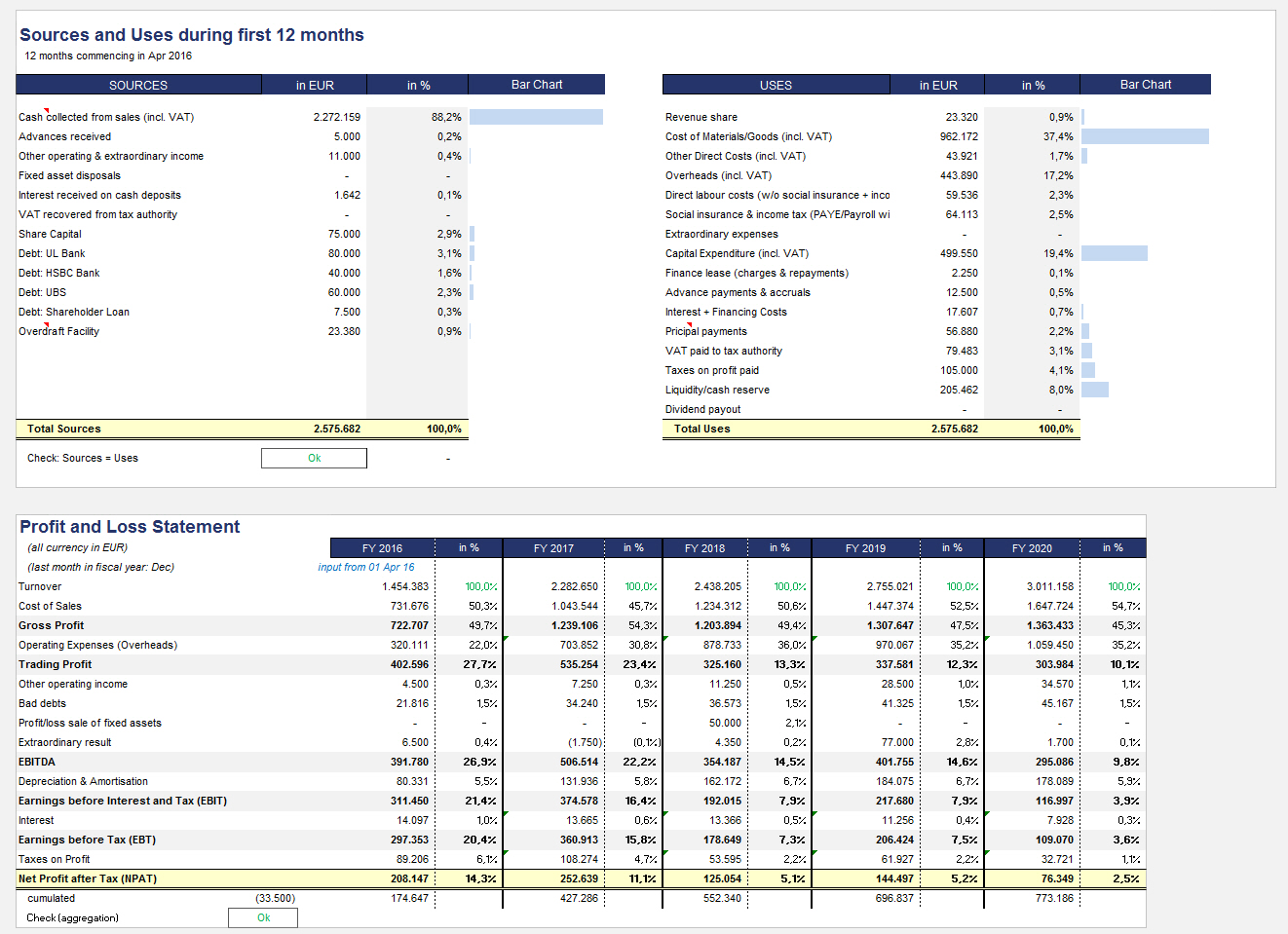Select the Total Uses label cell
This screenshot has height=934, width=1288.
tap(701, 429)
